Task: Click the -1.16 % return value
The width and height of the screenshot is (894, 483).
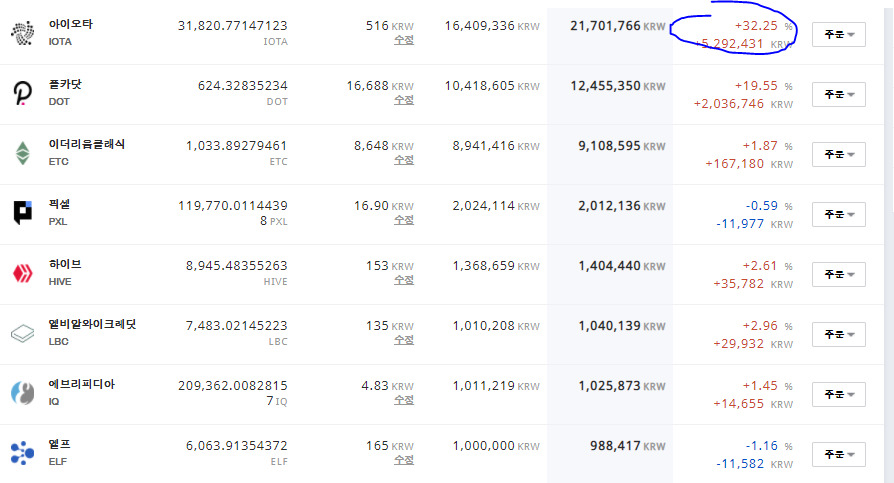Action: click(769, 445)
